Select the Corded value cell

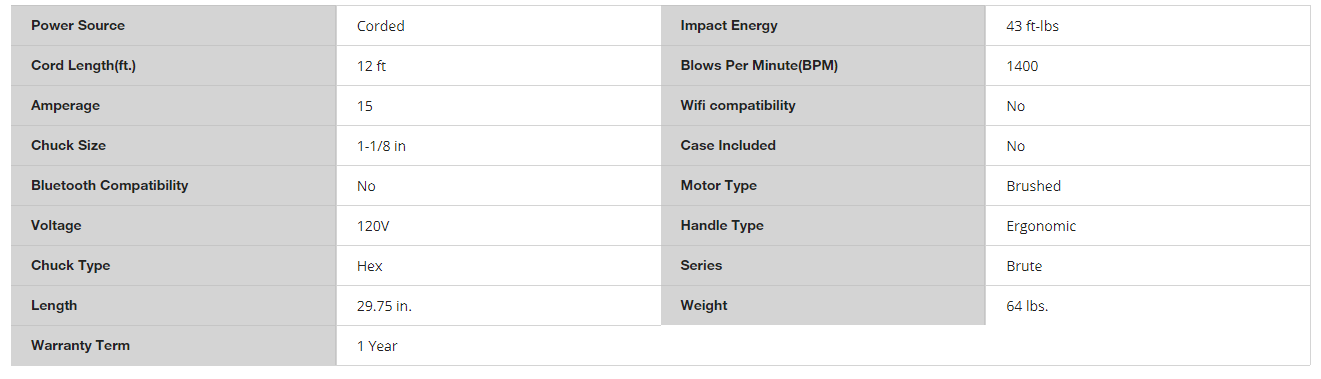tap(499, 26)
